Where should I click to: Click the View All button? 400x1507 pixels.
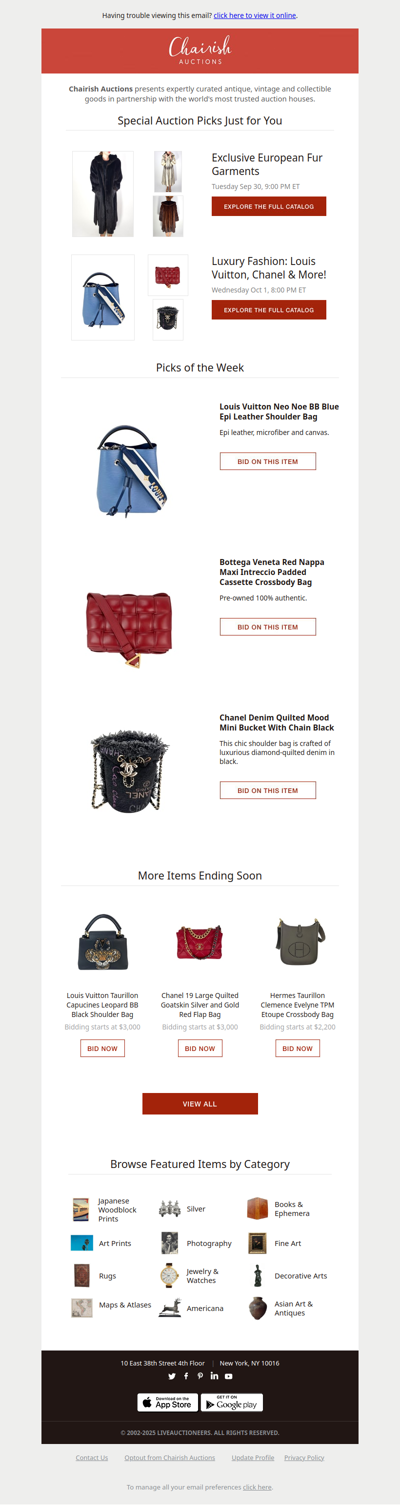pos(200,1104)
